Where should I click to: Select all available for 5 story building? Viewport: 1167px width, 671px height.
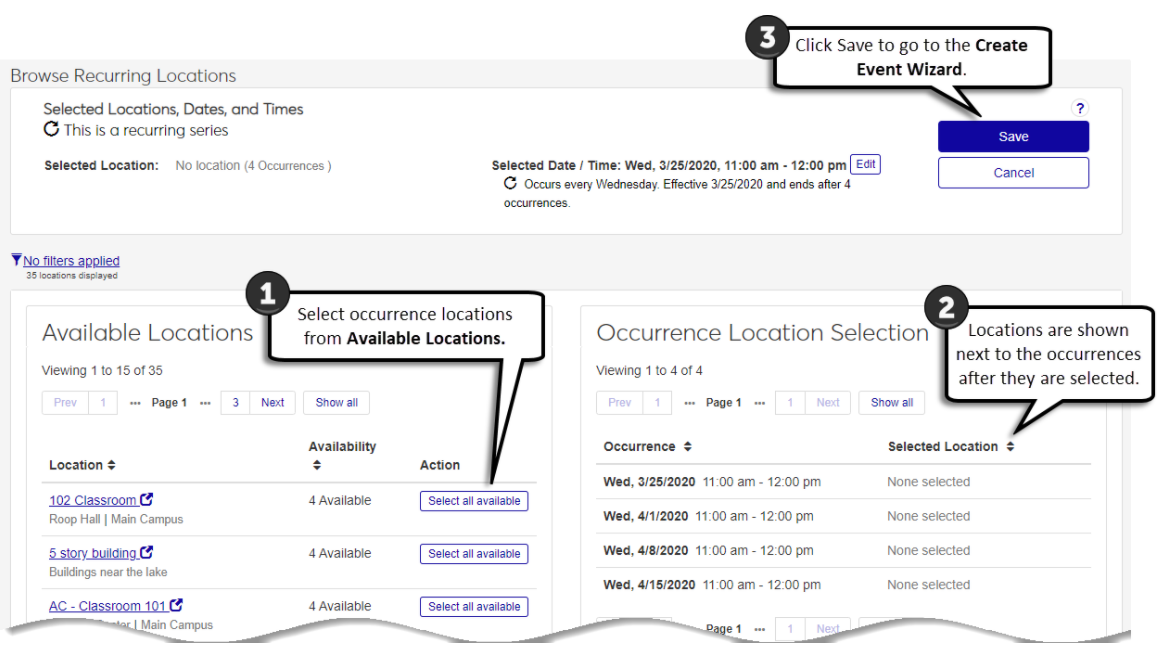(474, 554)
